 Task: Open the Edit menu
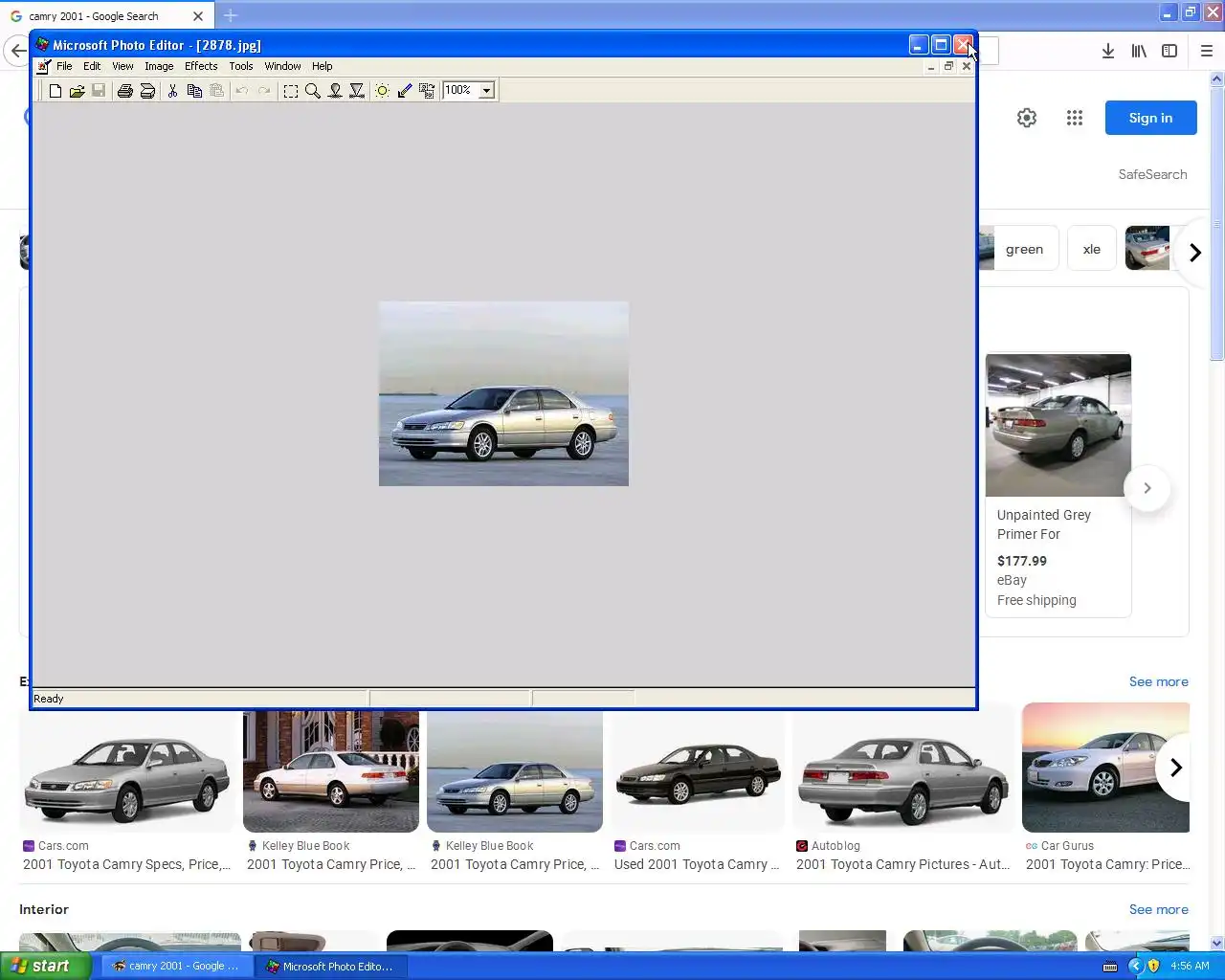[92, 66]
